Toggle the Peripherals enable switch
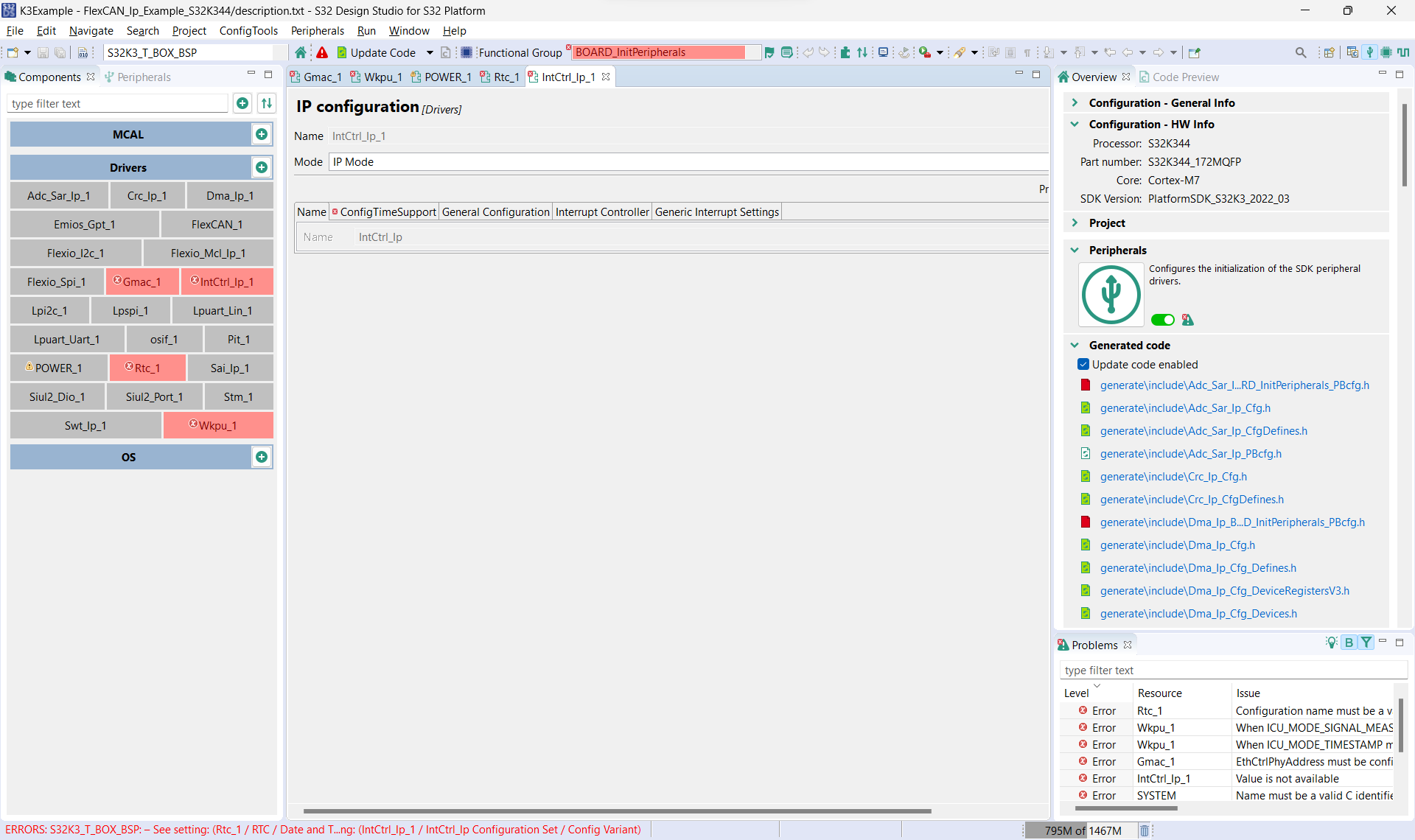Screen dimensions: 1415x840 [x=1162, y=320]
